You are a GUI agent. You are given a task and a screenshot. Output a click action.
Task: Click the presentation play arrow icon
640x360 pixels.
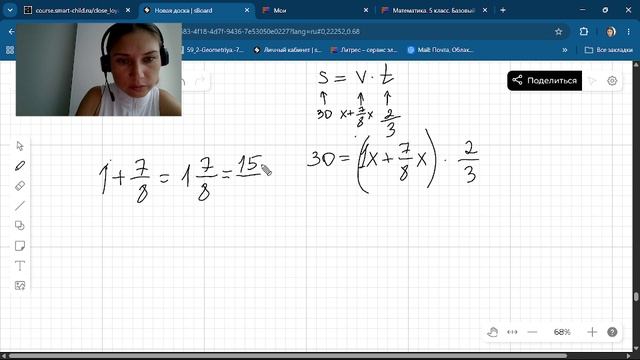(x=592, y=81)
